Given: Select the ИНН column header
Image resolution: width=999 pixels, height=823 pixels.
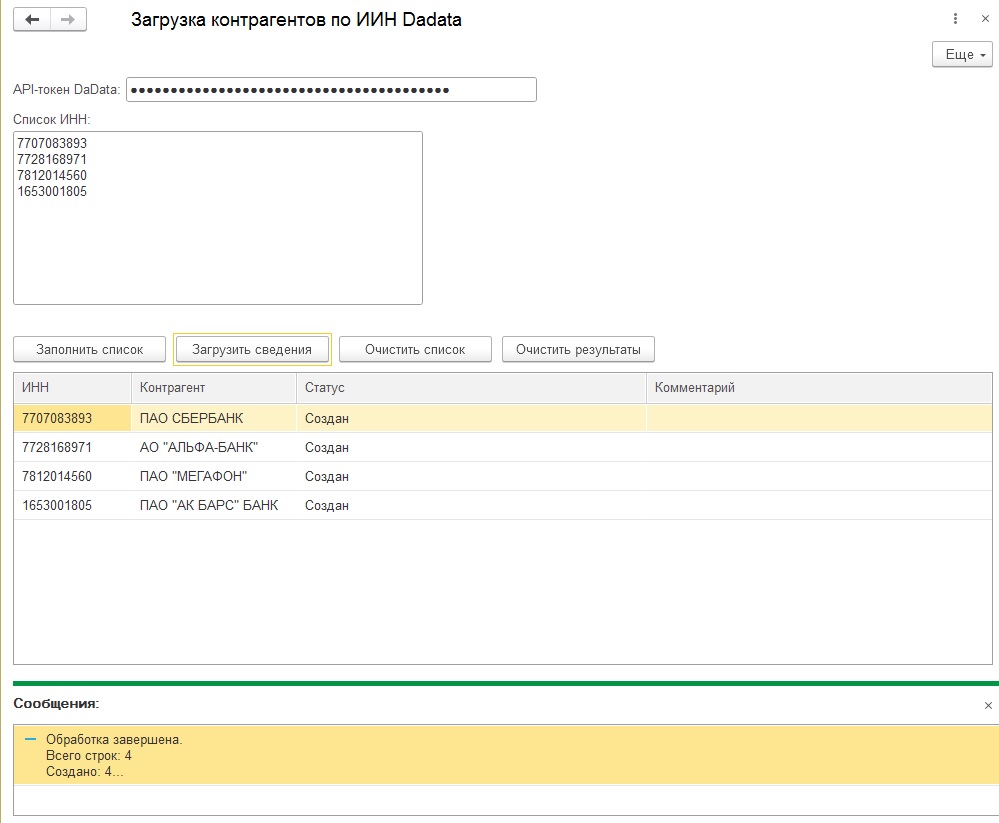Looking at the screenshot, I should [73, 388].
